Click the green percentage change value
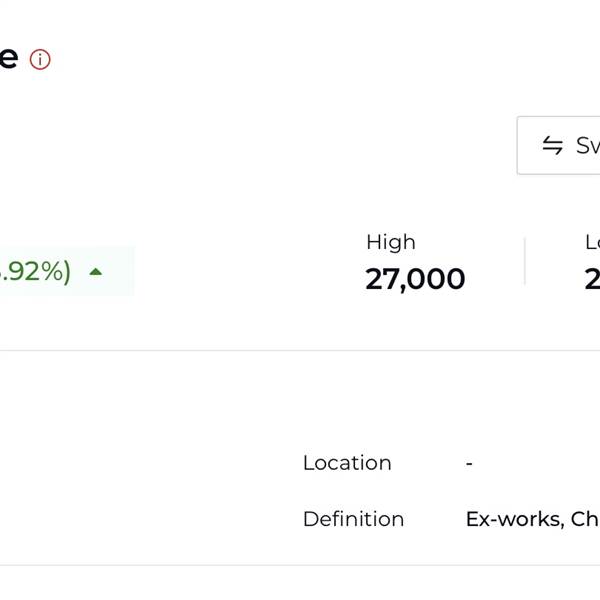Image resolution: width=600 pixels, height=600 pixels. [32, 272]
